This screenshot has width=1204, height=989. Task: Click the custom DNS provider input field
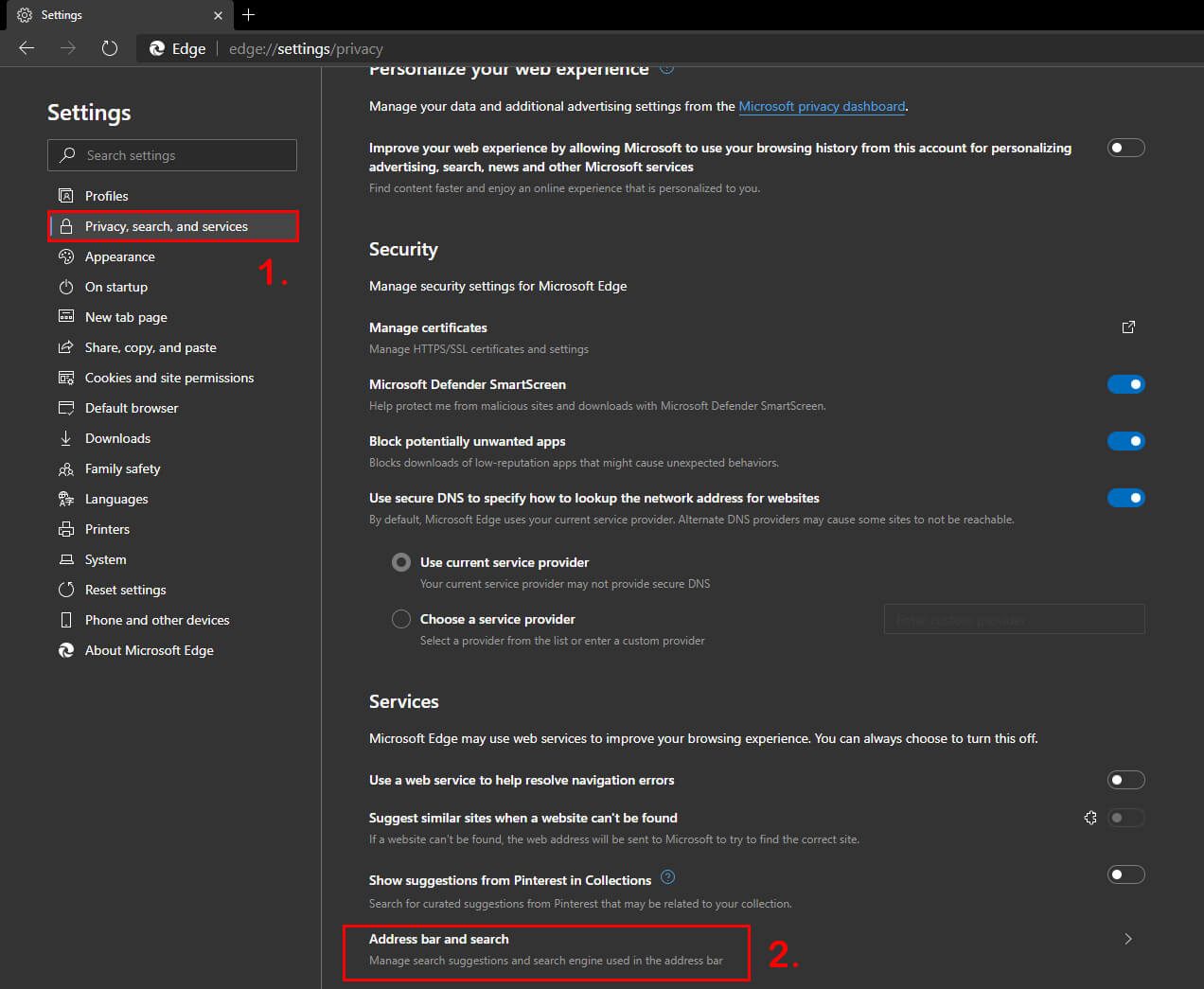click(x=1014, y=619)
